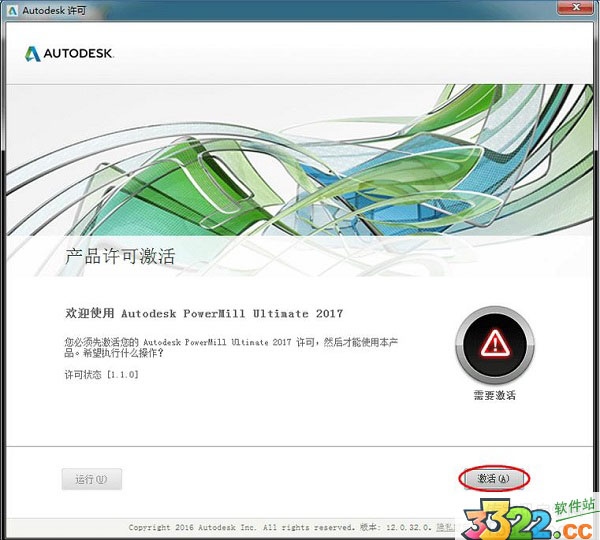Click the Autodesk icon in the title bar
Viewport: 600px width, 540px height.
[x=13, y=10]
